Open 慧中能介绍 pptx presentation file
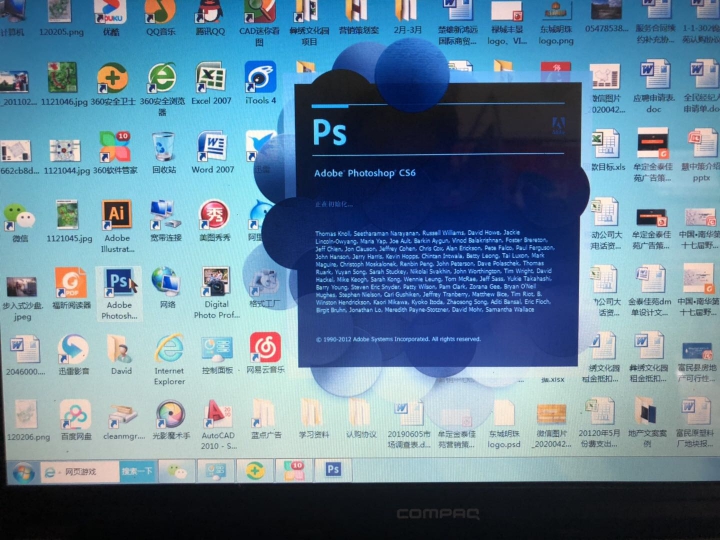720x540 pixels. [x=701, y=155]
